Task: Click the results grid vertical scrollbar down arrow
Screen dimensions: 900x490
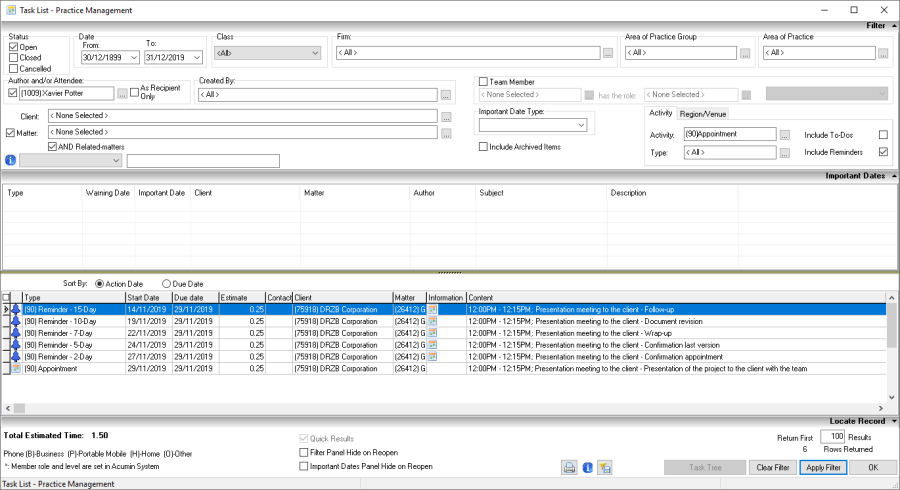Action: [891, 397]
